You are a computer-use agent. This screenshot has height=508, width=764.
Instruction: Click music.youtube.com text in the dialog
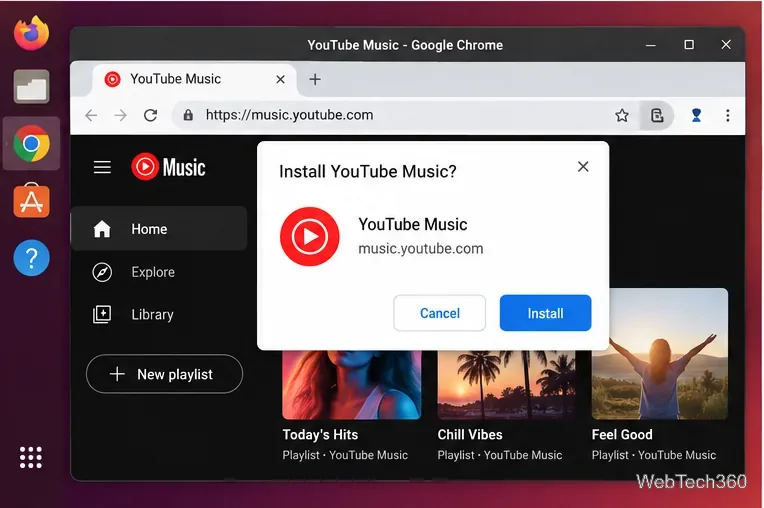click(x=420, y=248)
